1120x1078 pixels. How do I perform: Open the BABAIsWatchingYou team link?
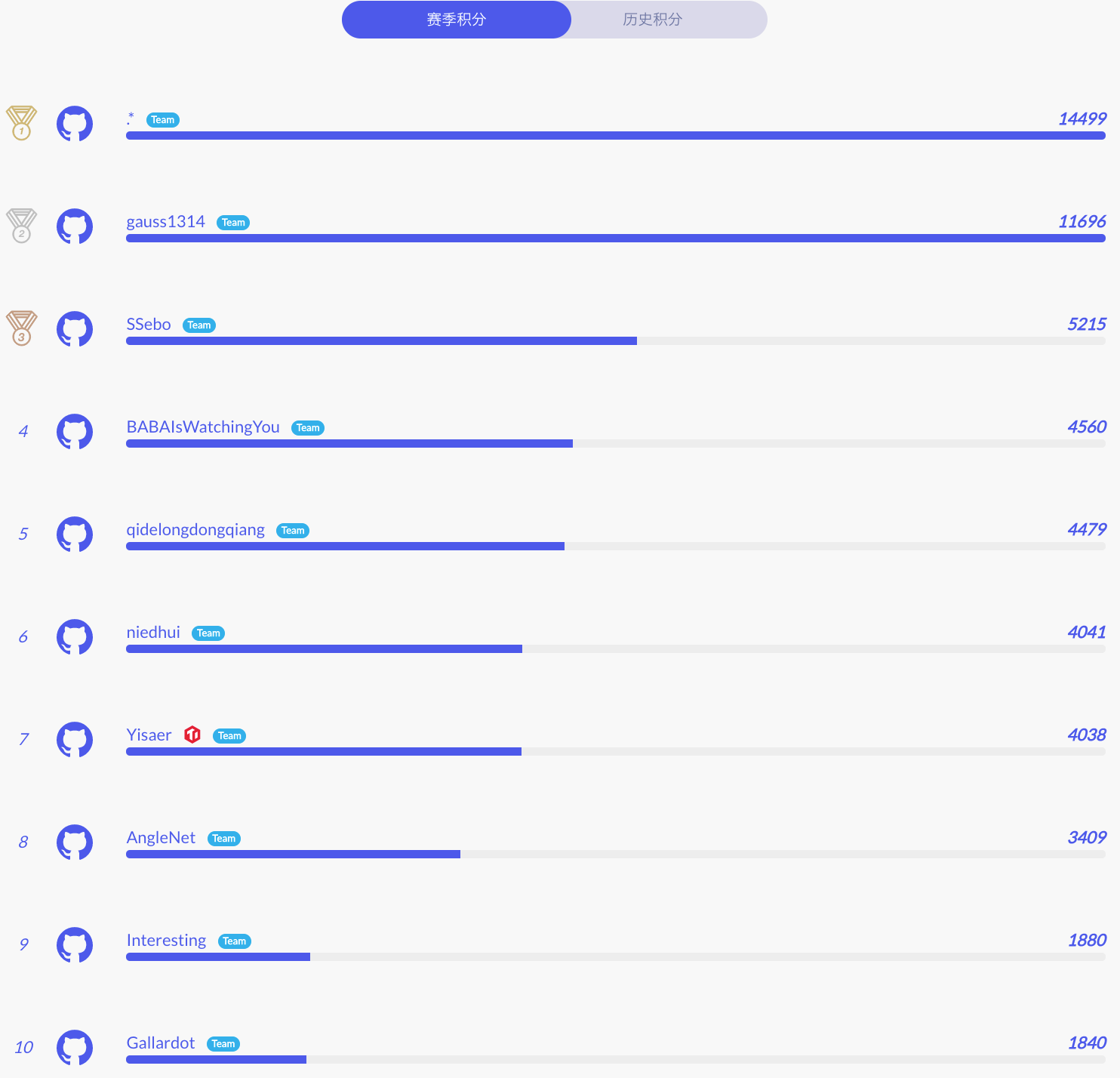(203, 427)
